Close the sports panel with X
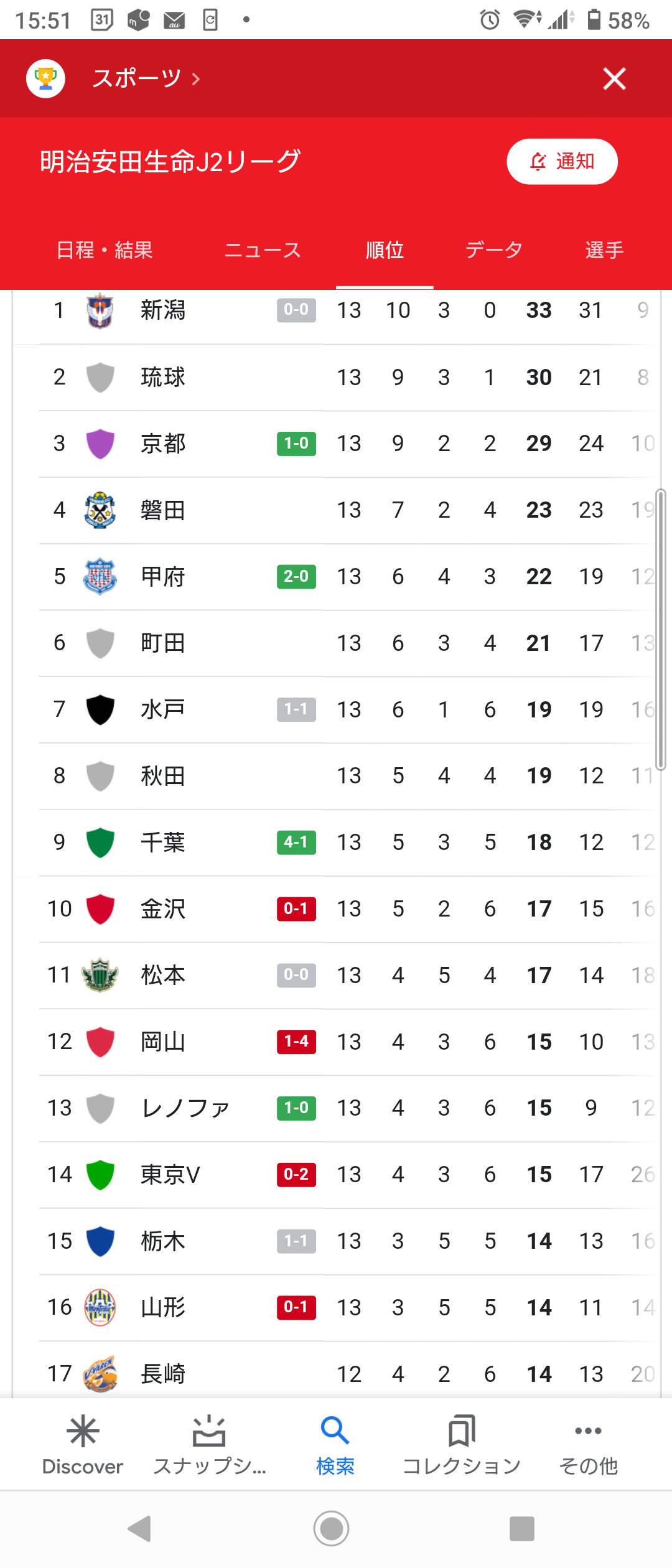This screenshot has height=1568, width=672. [614, 78]
